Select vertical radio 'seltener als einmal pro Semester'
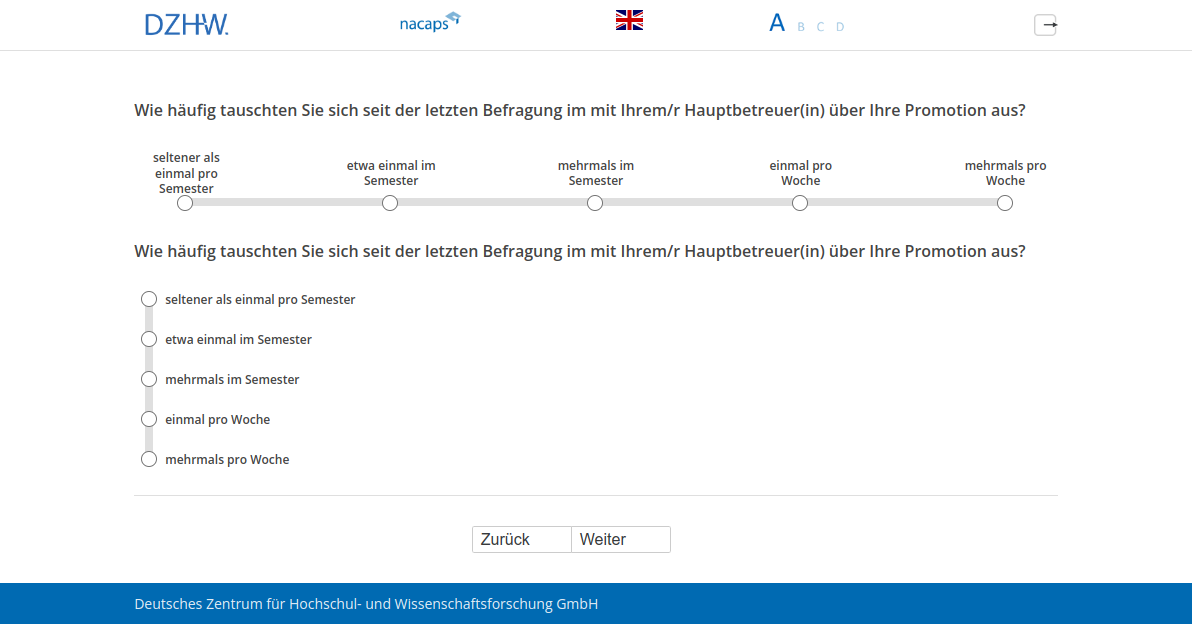 pyautogui.click(x=149, y=299)
